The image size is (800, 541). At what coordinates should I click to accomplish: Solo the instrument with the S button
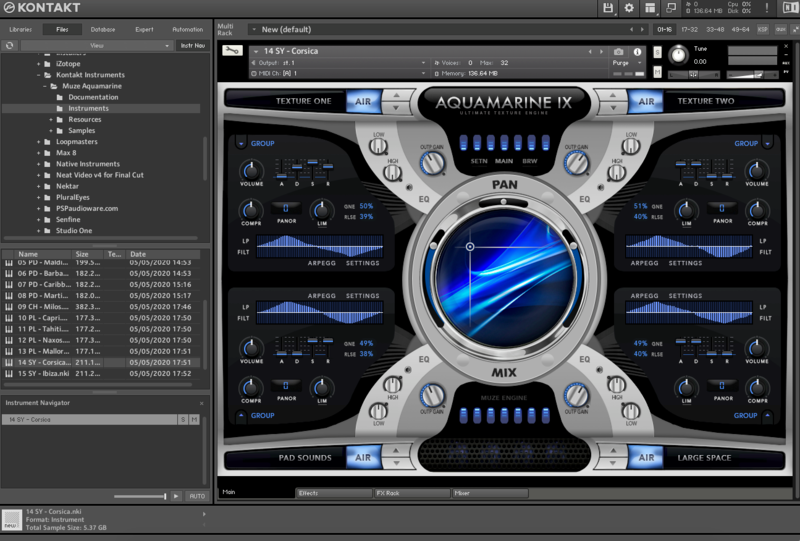657,50
